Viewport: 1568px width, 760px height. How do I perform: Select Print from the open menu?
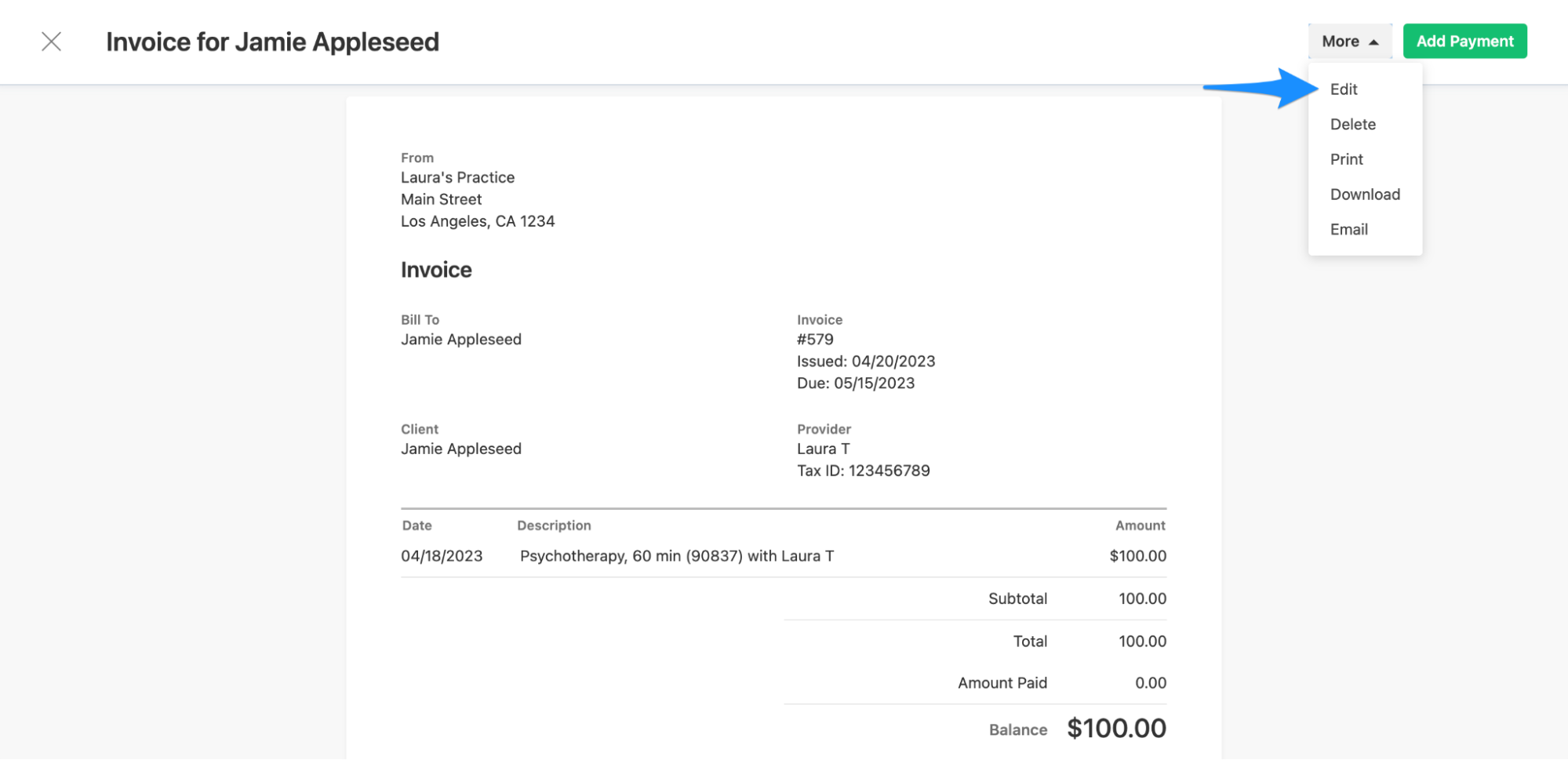pyautogui.click(x=1346, y=158)
